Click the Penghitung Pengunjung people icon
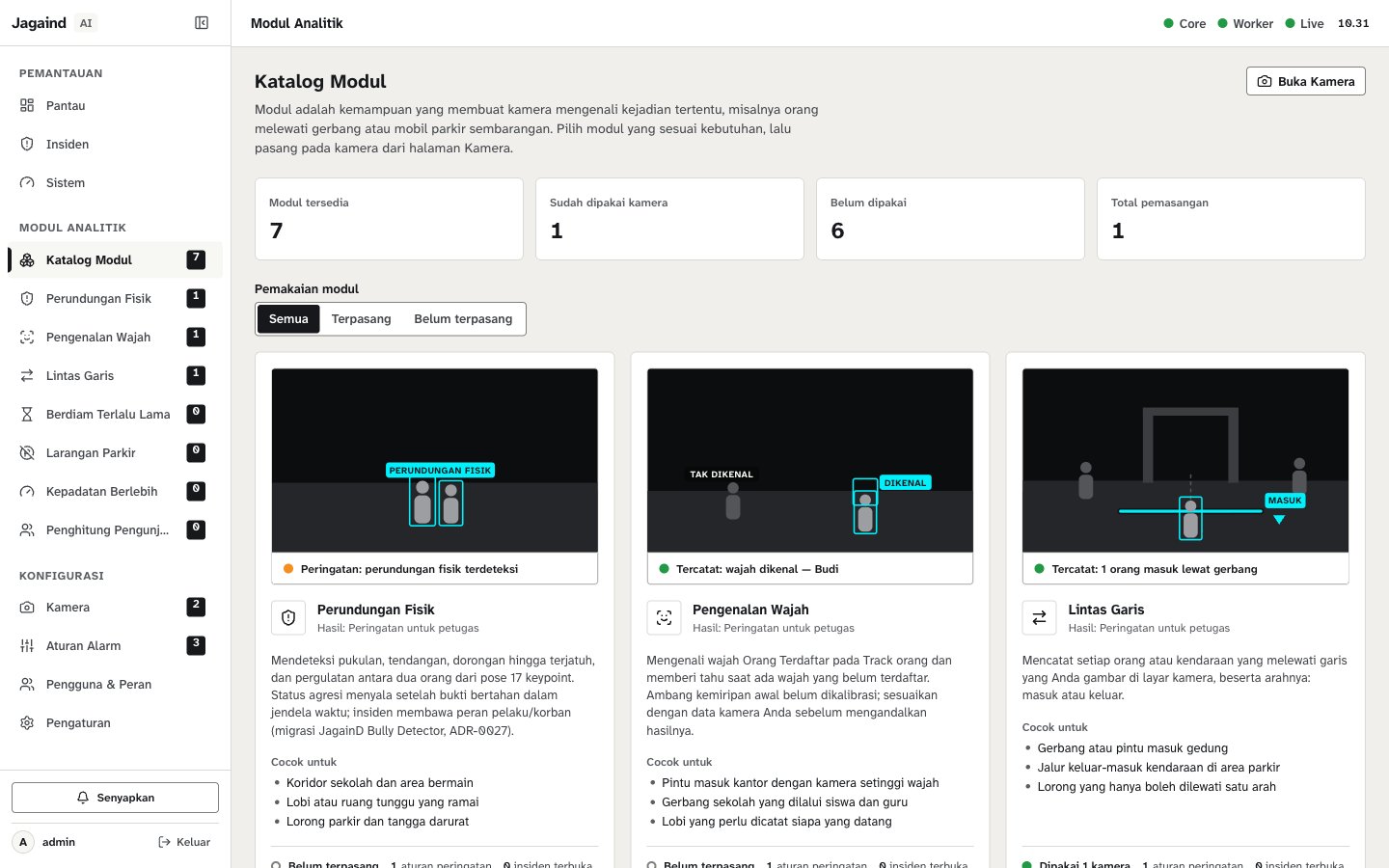This screenshot has width=1389, height=868. pyautogui.click(x=27, y=530)
